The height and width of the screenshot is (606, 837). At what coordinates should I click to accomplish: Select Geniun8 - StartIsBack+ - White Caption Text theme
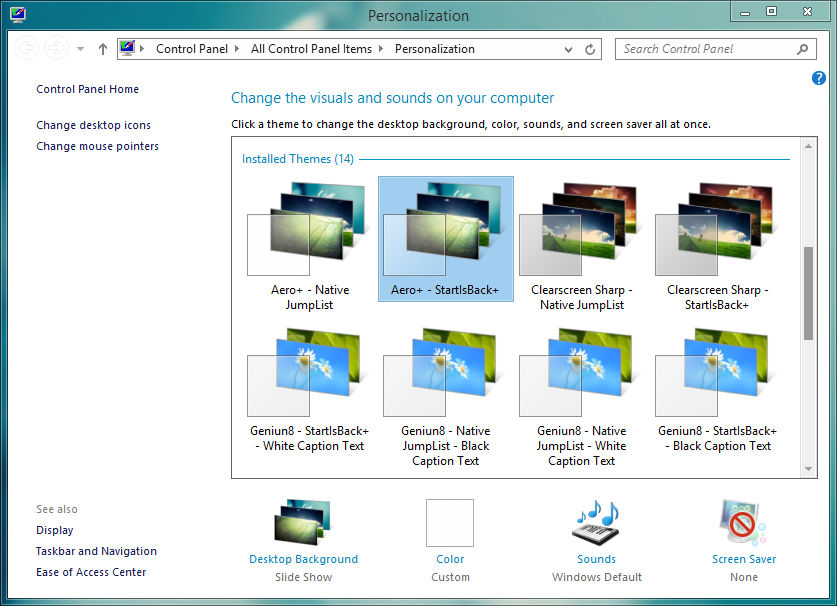click(x=309, y=392)
